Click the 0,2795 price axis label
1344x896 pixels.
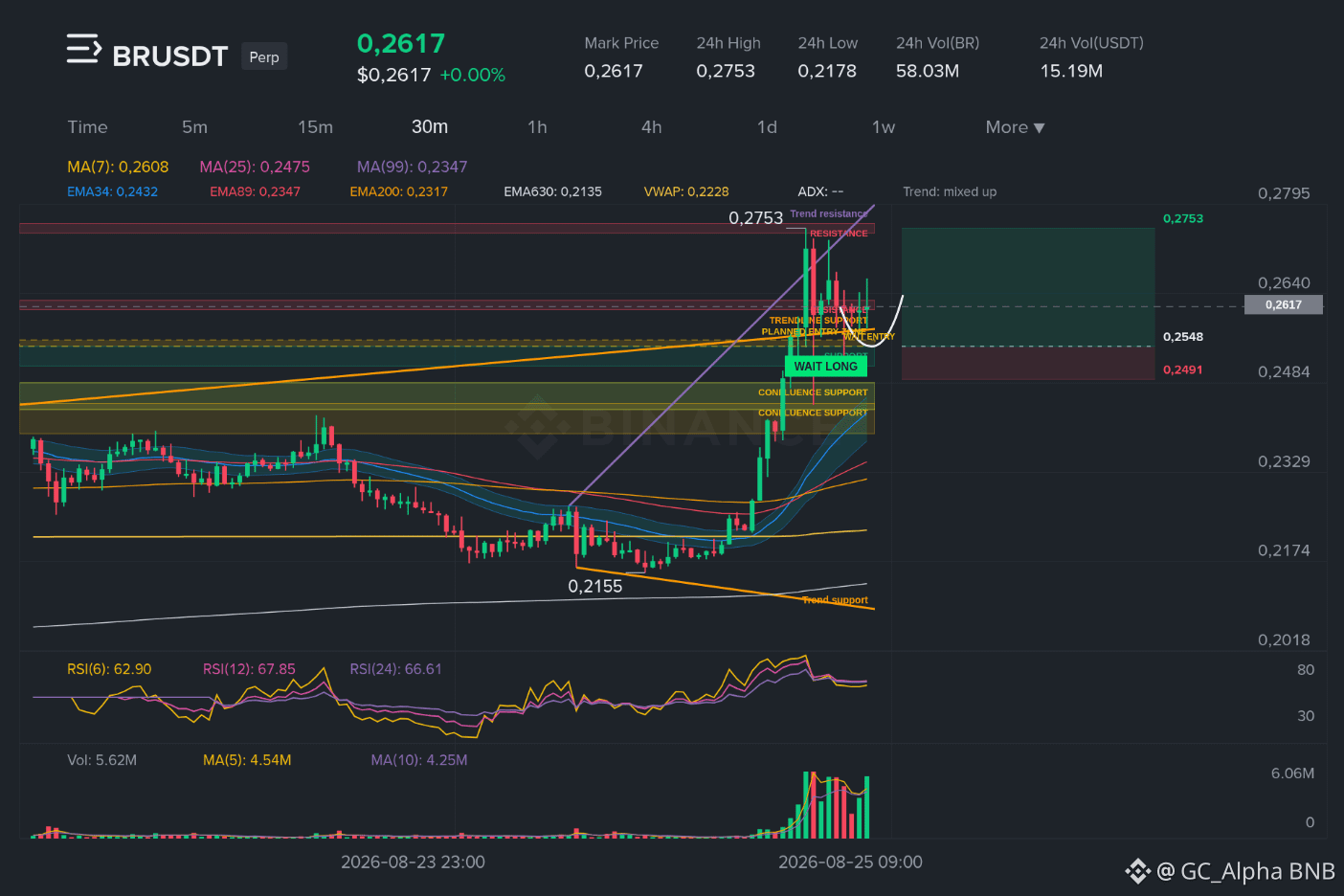(x=1284, y=193)
